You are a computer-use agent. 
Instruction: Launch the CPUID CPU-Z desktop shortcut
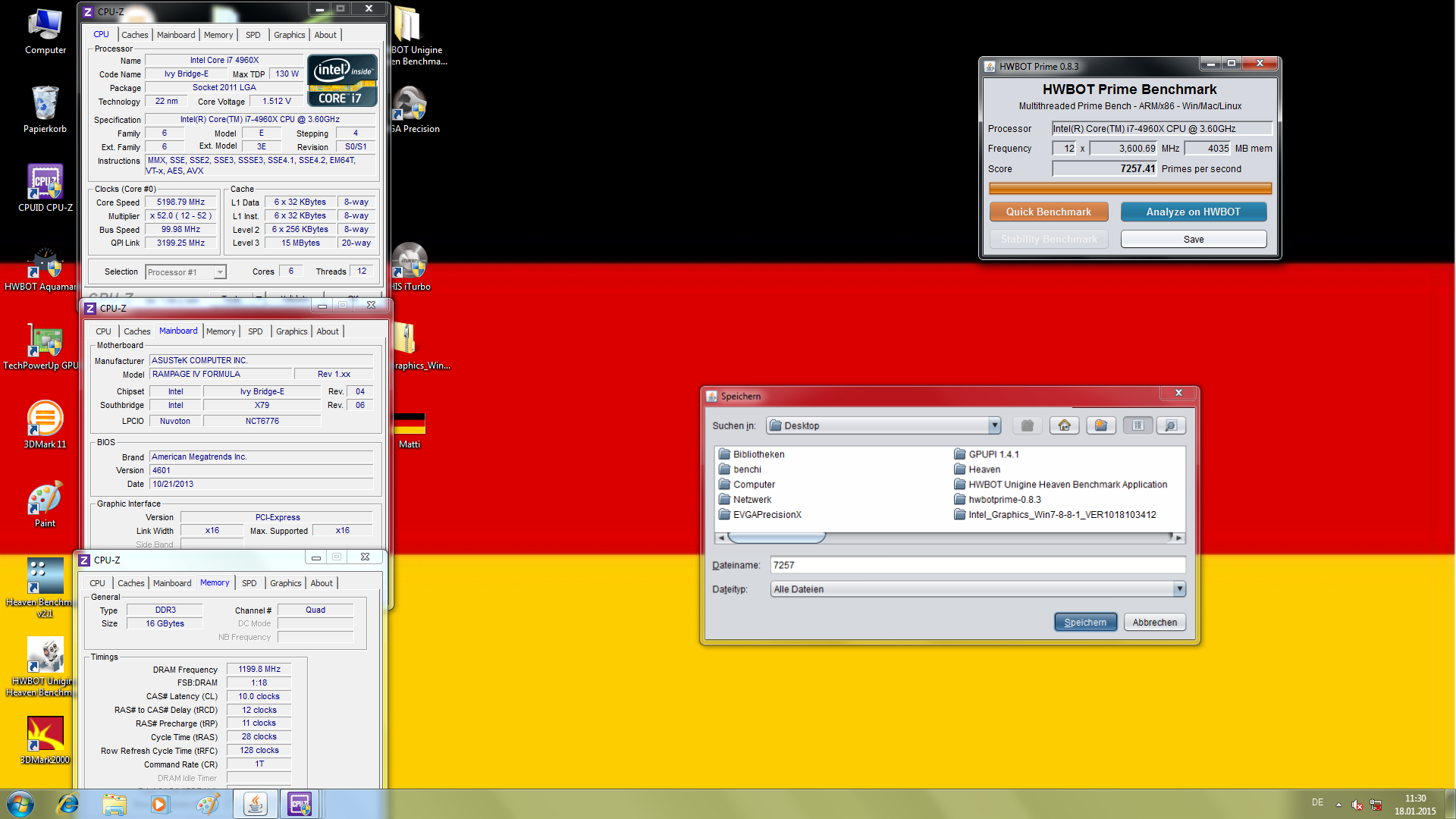tap(45, 188)
